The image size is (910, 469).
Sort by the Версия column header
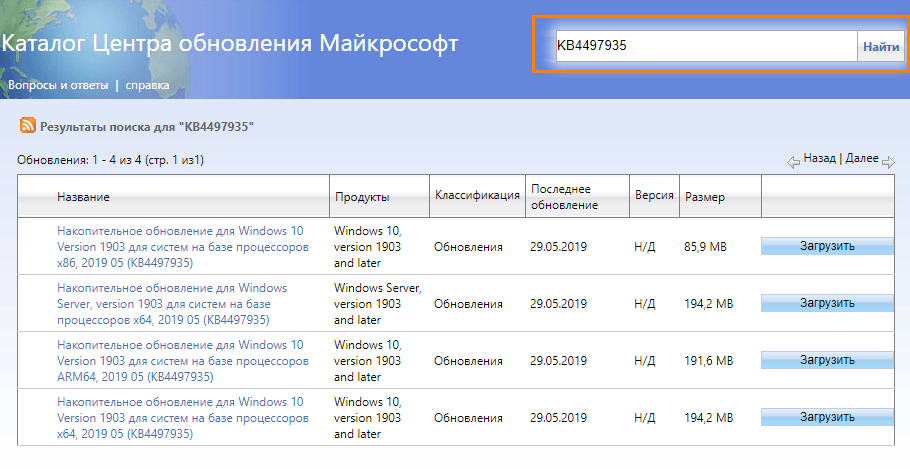[x=654, y=195]
